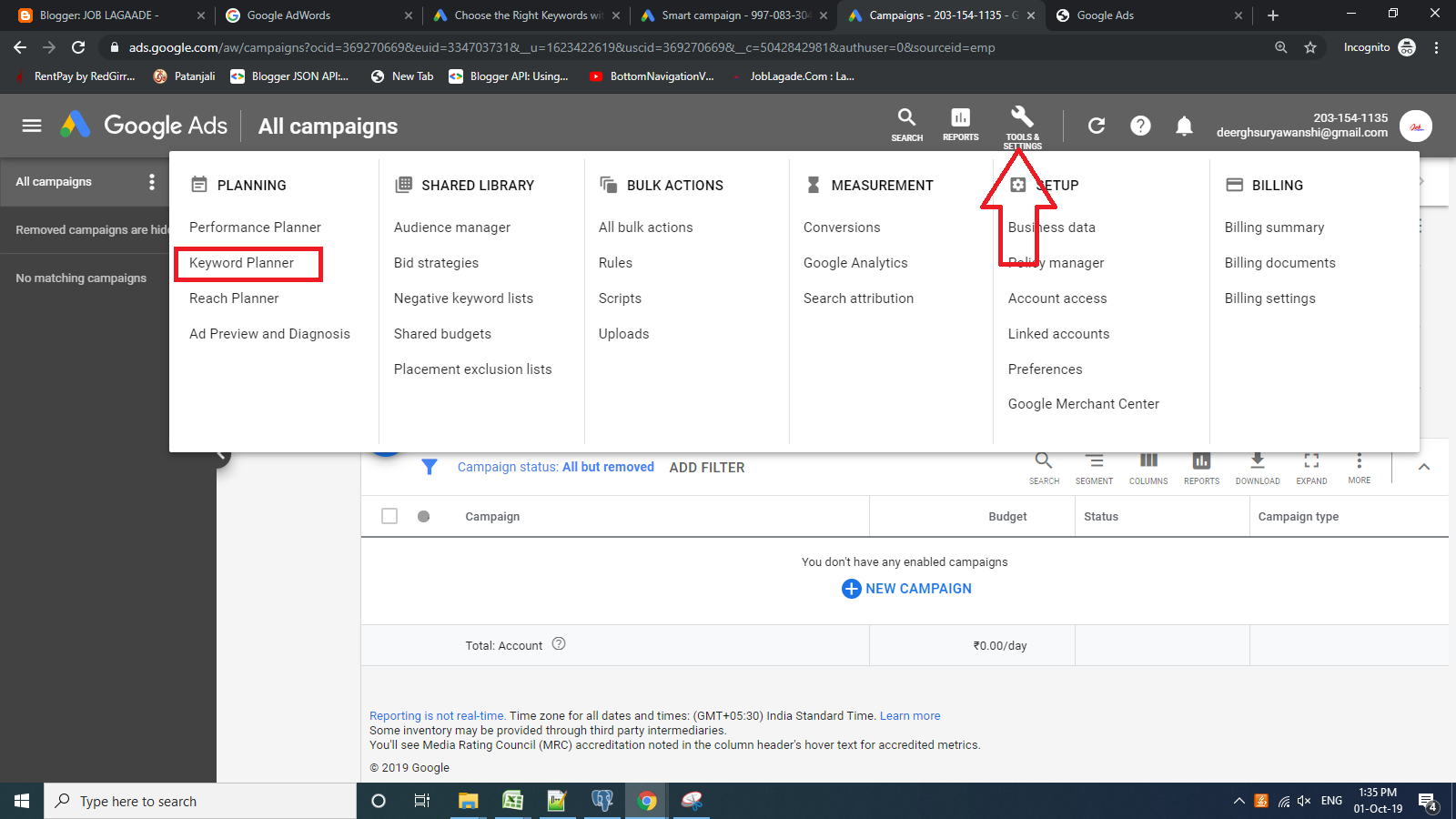1456x819 pixels.
Task: Go back using the browser back arrow
Action: pyautogui.click(x=20, y=47)
